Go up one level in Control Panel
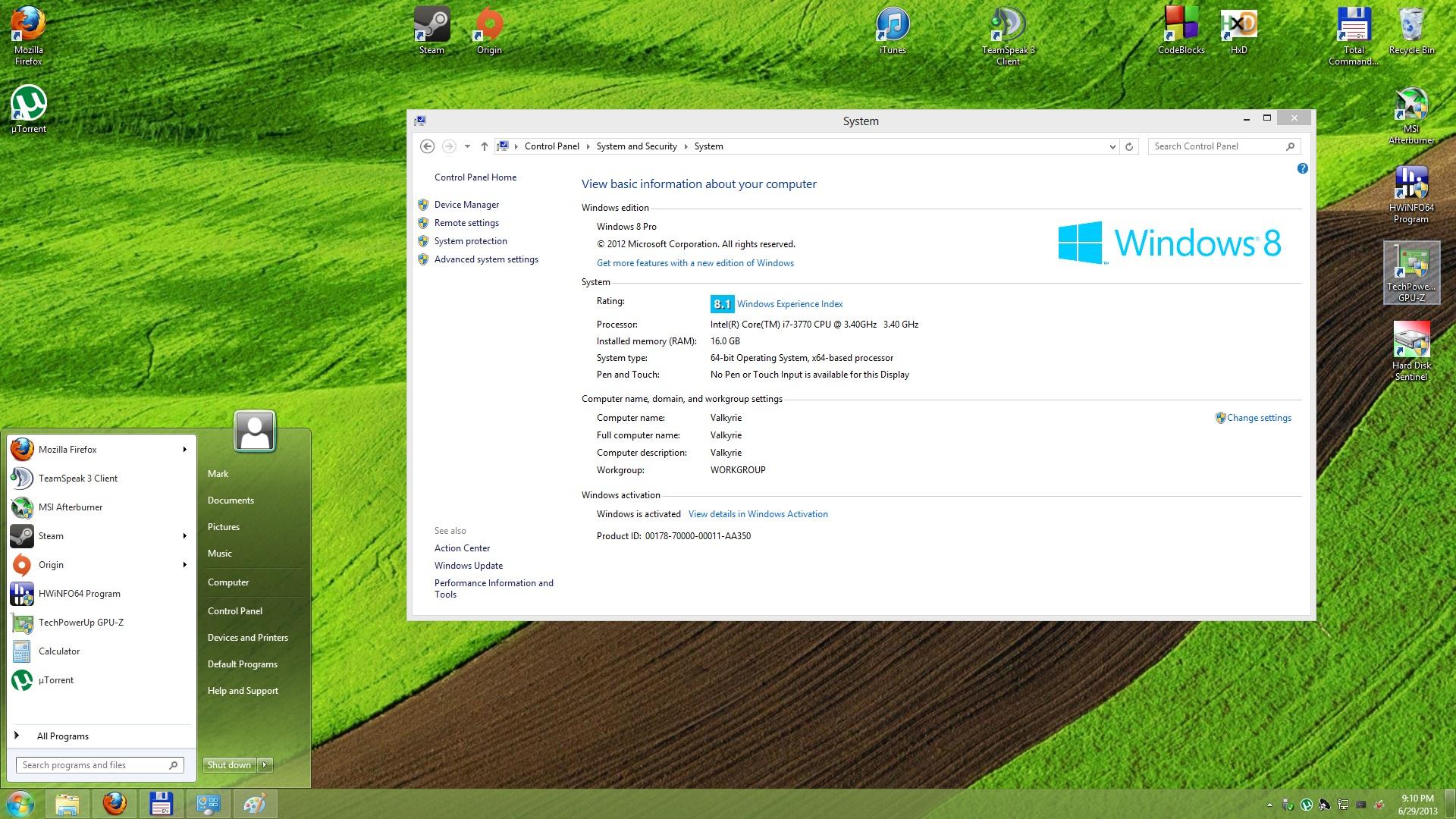This screenshot has width=1456, height=819. pos(484,146)
